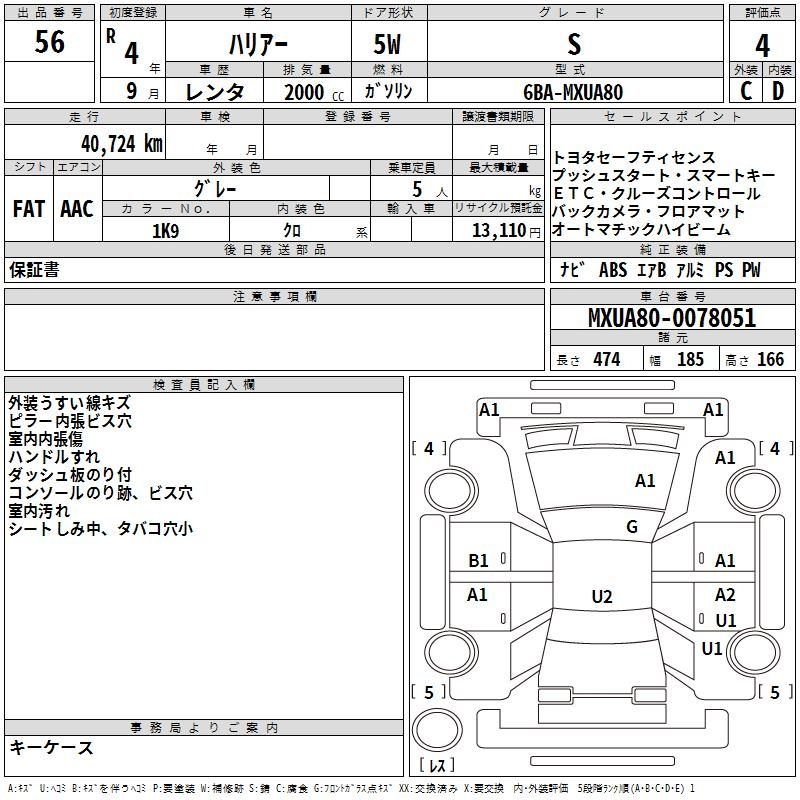This screenshot has width=800, height=800.
Task: Select the fuel type ガソリン
Action: point(388,91)
